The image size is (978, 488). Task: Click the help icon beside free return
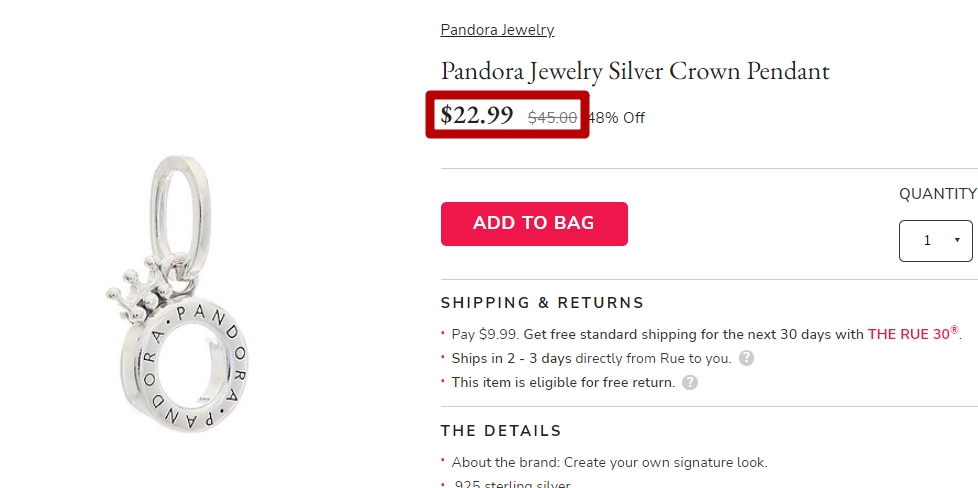click(x=689, y=383)
